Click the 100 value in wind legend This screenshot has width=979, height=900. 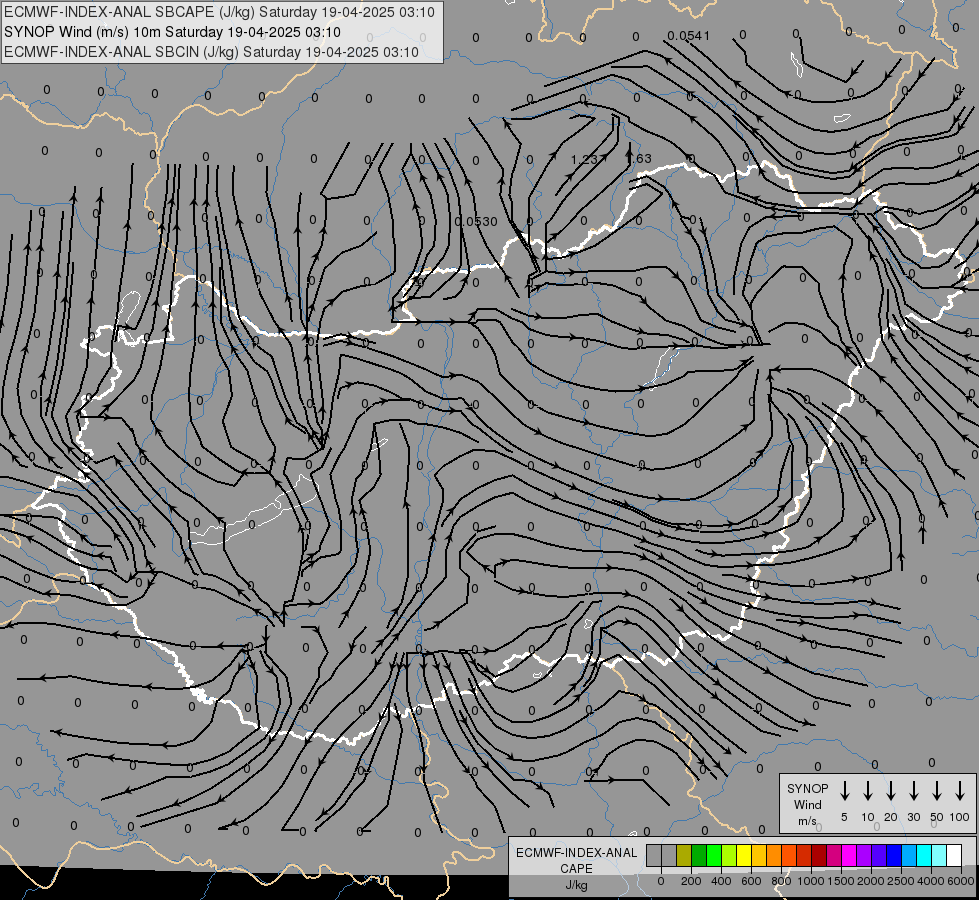tap(960, 817)
